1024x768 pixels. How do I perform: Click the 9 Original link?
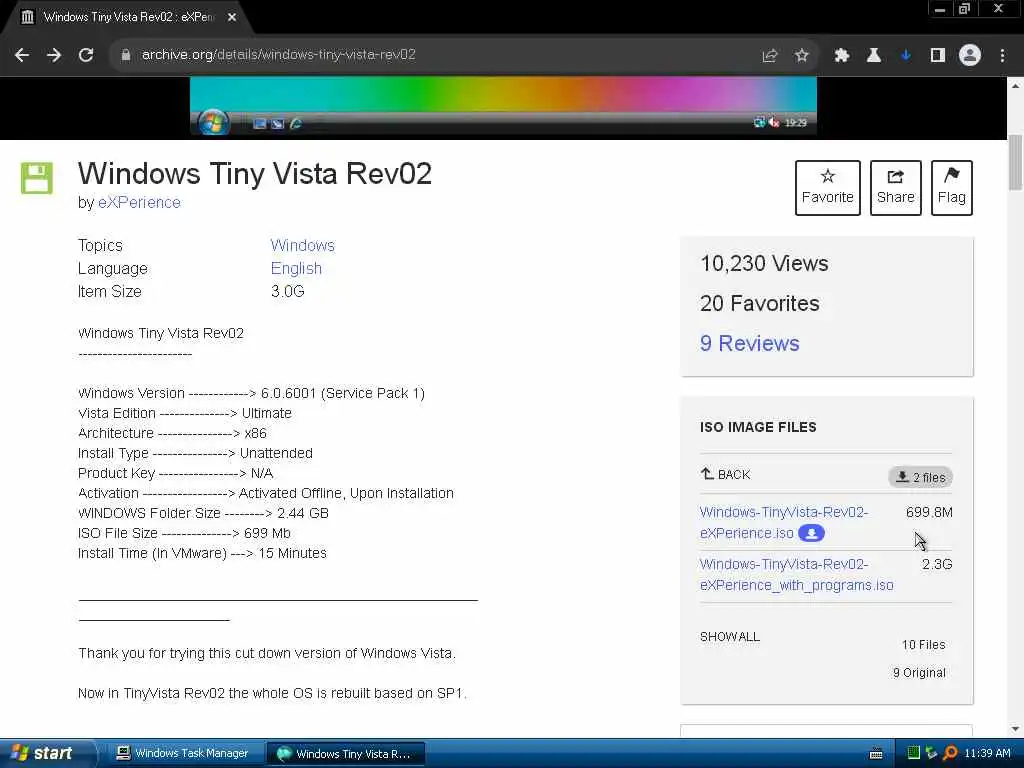(x=919, y=673)
